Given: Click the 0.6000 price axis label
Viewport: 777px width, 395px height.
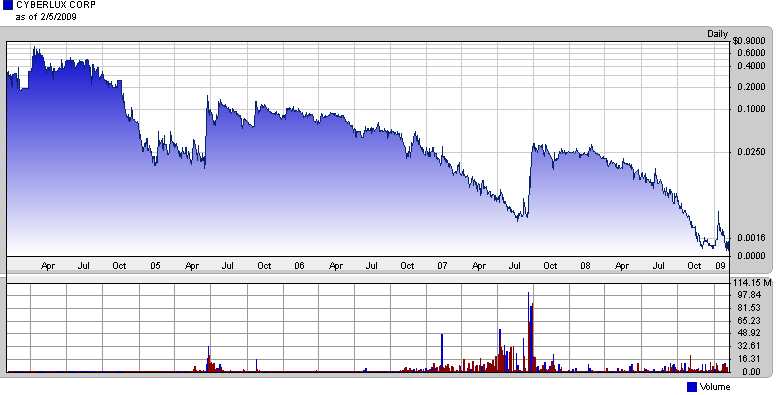Looking at the screenshot, I should (751, 53).
